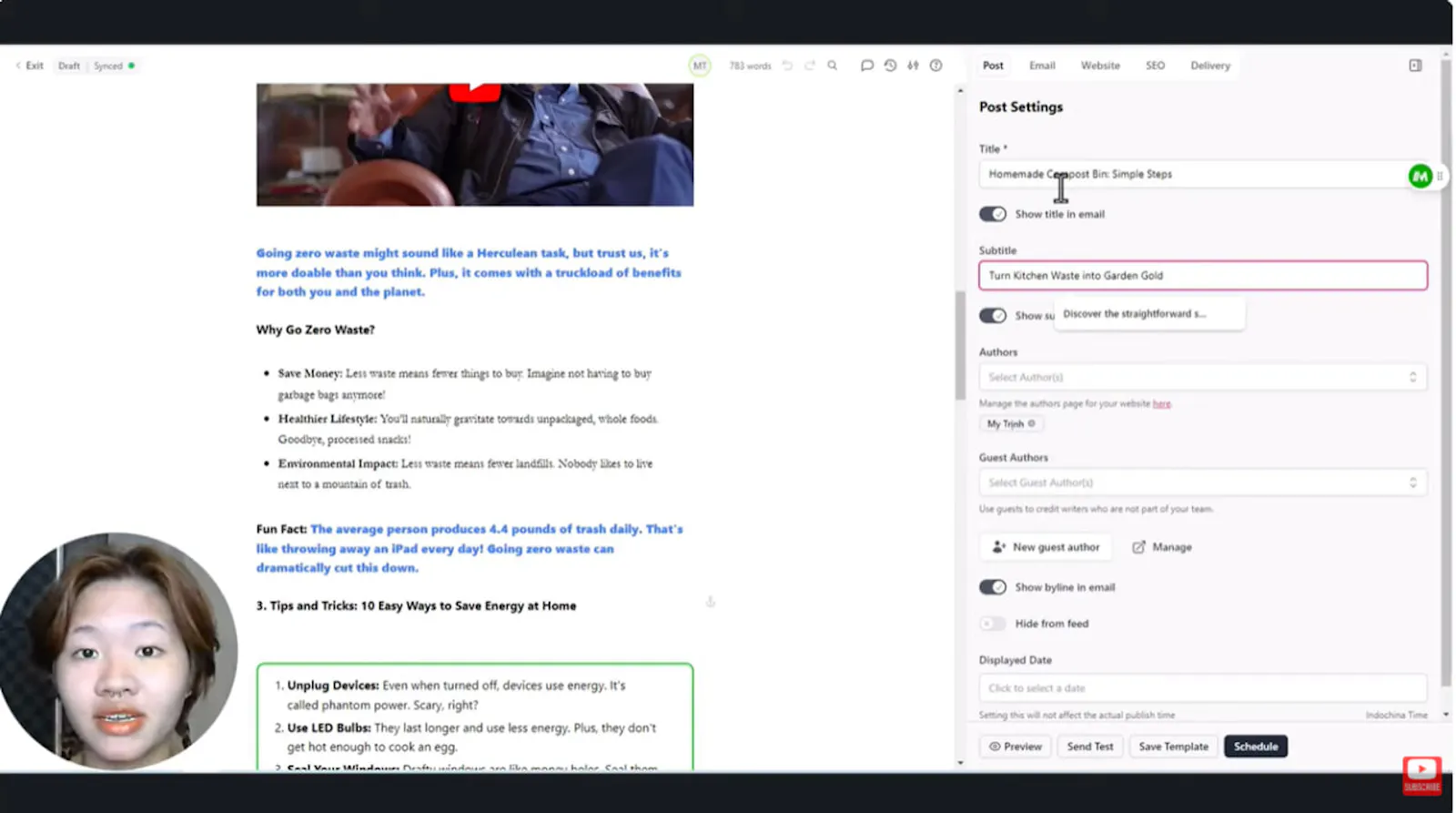Open search with the magnifier icon
The width and height of the screenshot is (1456, 813).
pos(832,66)
